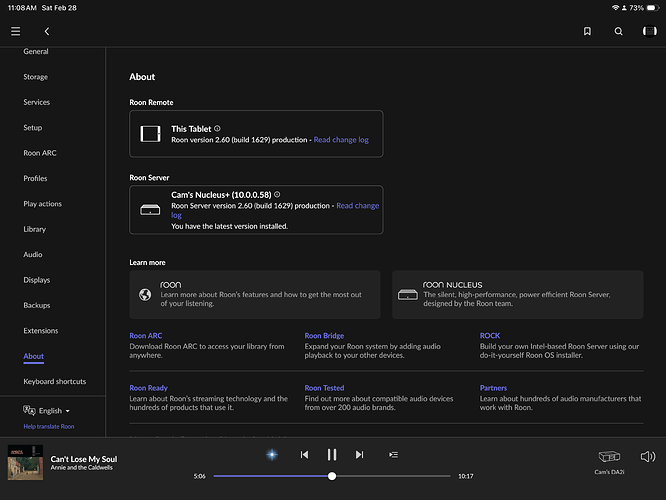This screenshot has height=500, width=666.
Task: Skip to the next track
Action: point(359,454)
